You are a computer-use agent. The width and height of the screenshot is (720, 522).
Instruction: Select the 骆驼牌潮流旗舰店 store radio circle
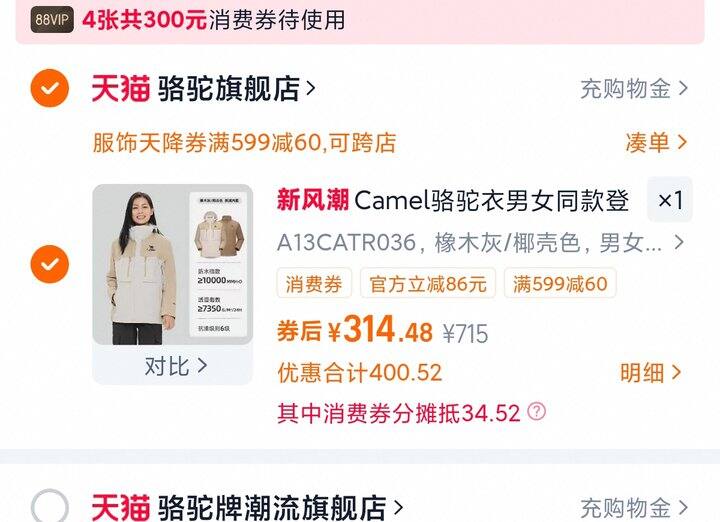[x=50, y=505]
